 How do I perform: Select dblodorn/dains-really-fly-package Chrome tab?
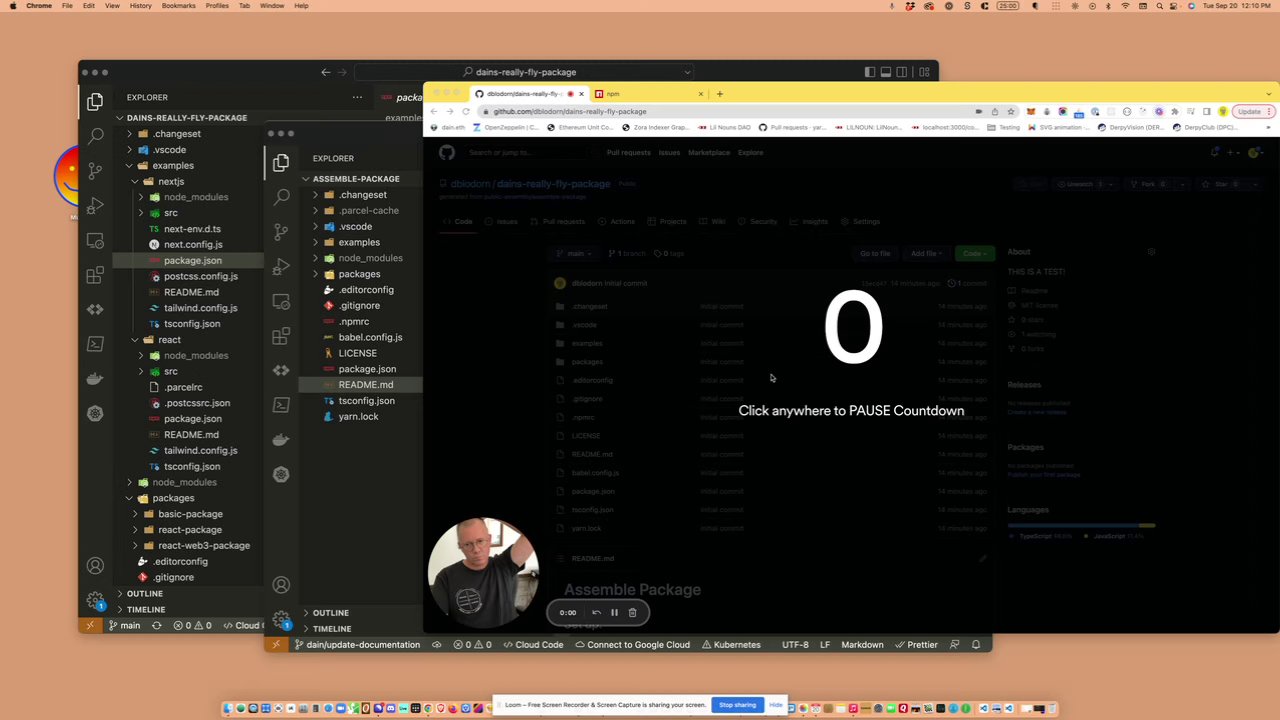(x=528, y=94)
